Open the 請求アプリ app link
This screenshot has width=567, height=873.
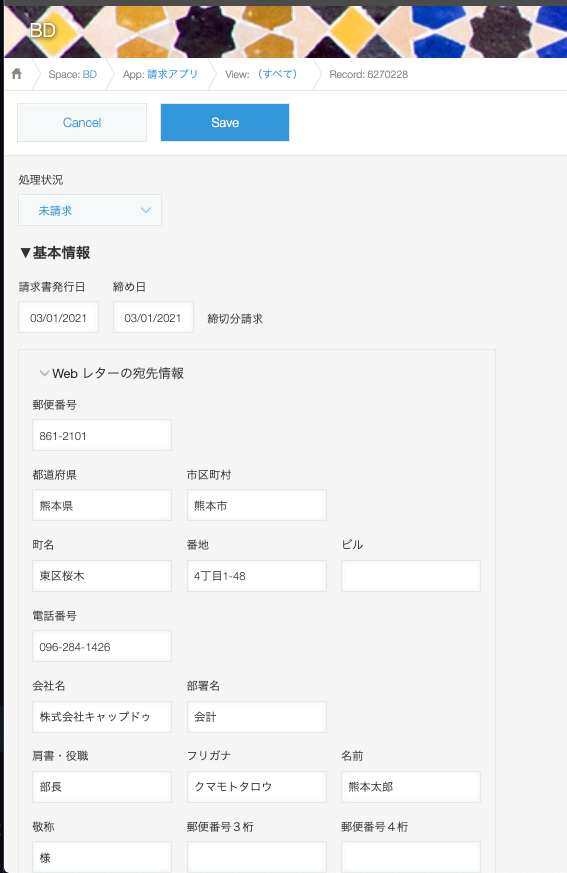tap(173, 74)
